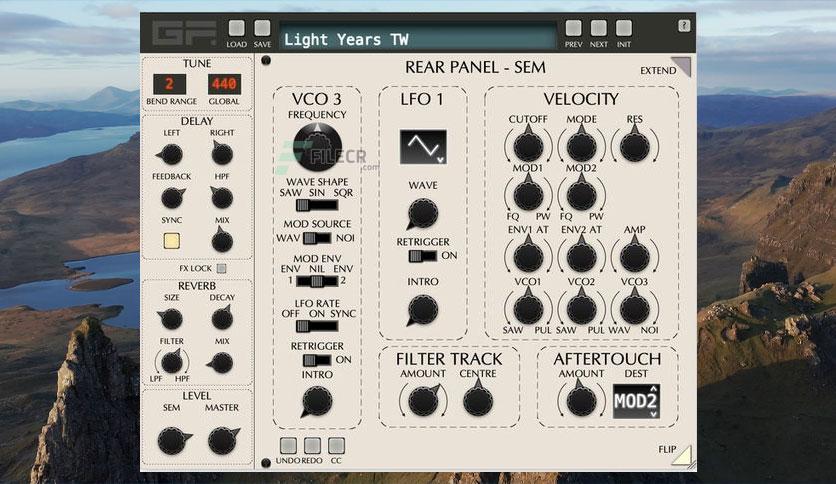Click the VCO 3 WAVE SHAPE slider

click(317, 205)
